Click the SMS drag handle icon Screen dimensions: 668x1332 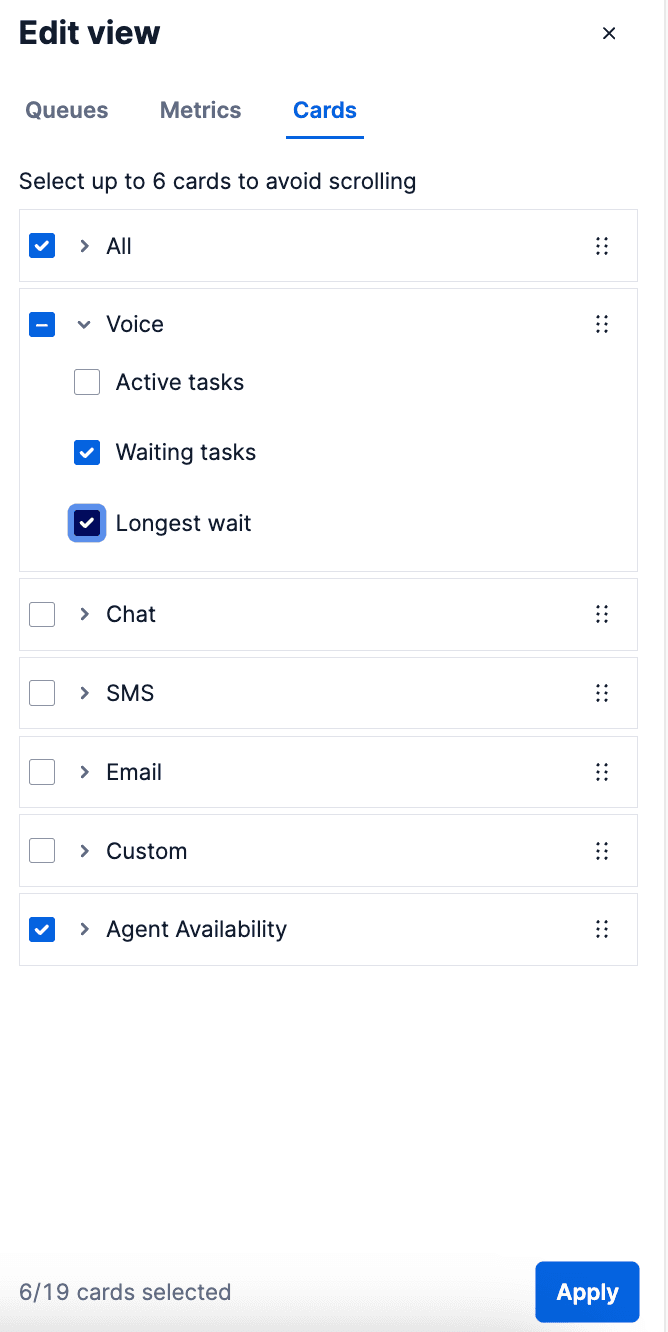(x=602, y=693)
